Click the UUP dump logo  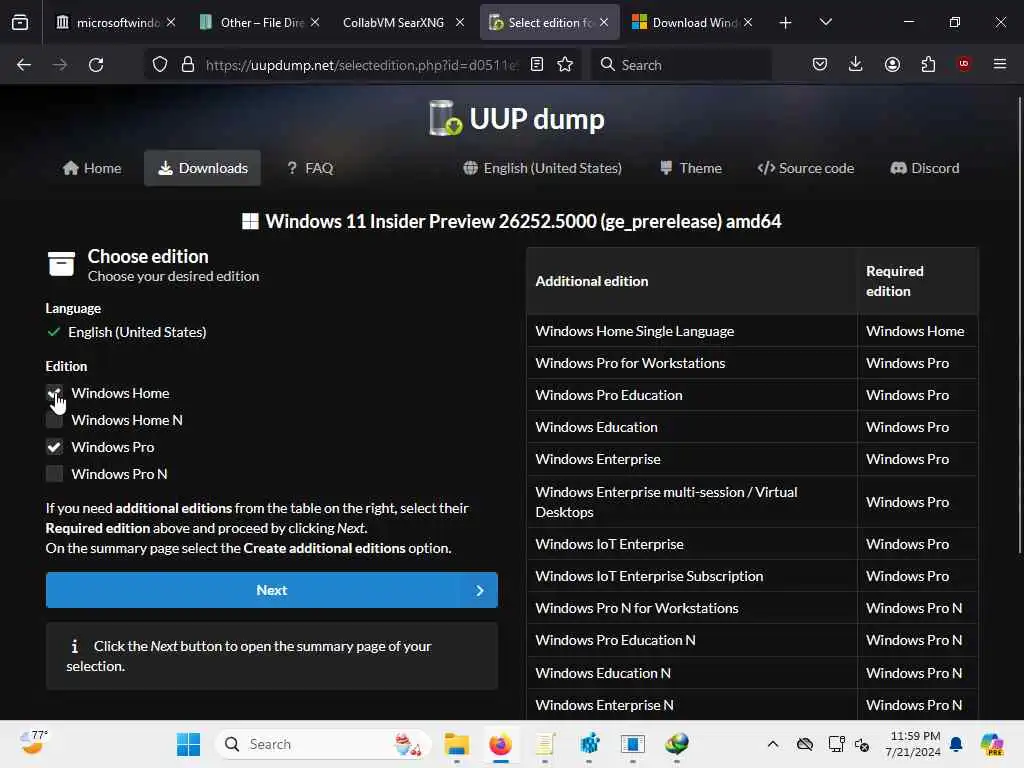coord(516,118)
